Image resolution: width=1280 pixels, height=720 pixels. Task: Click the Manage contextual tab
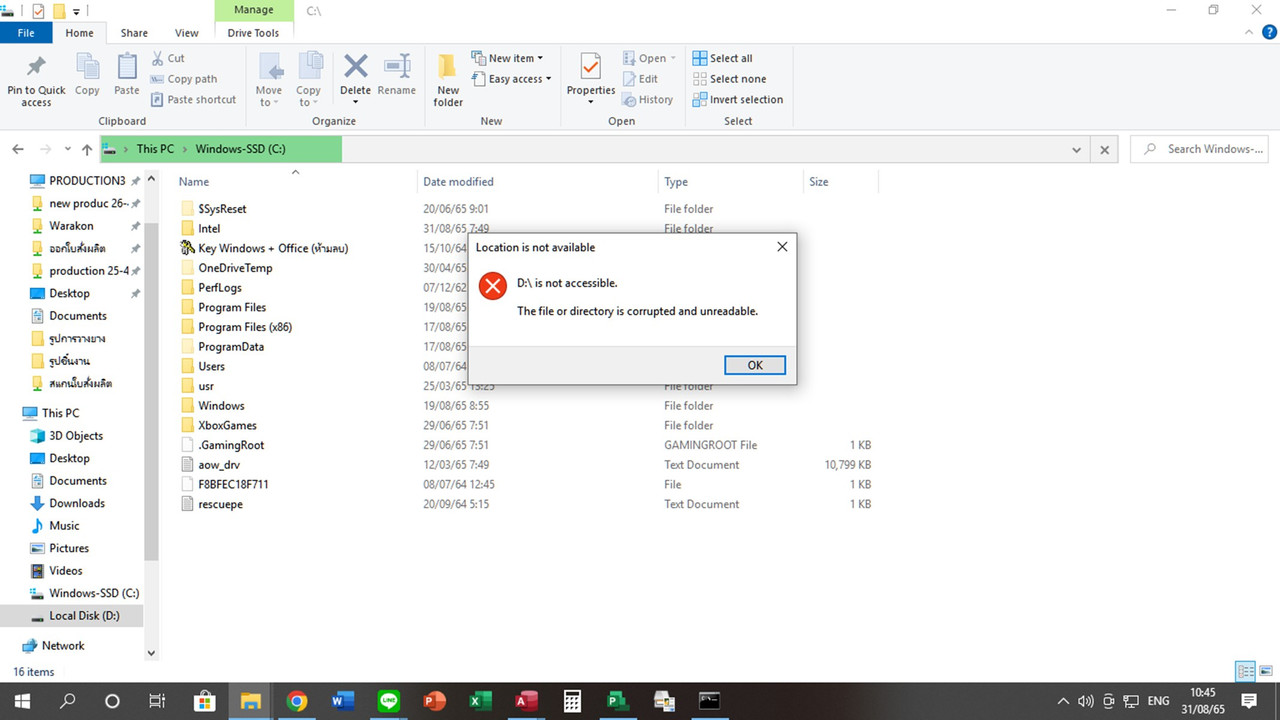point(254,10)
